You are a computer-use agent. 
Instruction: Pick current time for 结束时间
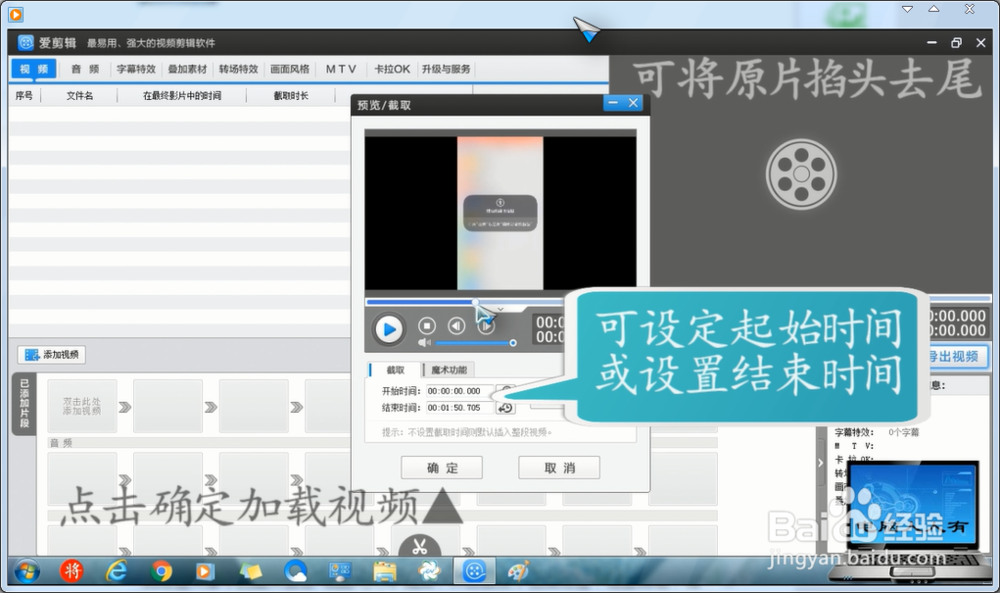(505, 407)
